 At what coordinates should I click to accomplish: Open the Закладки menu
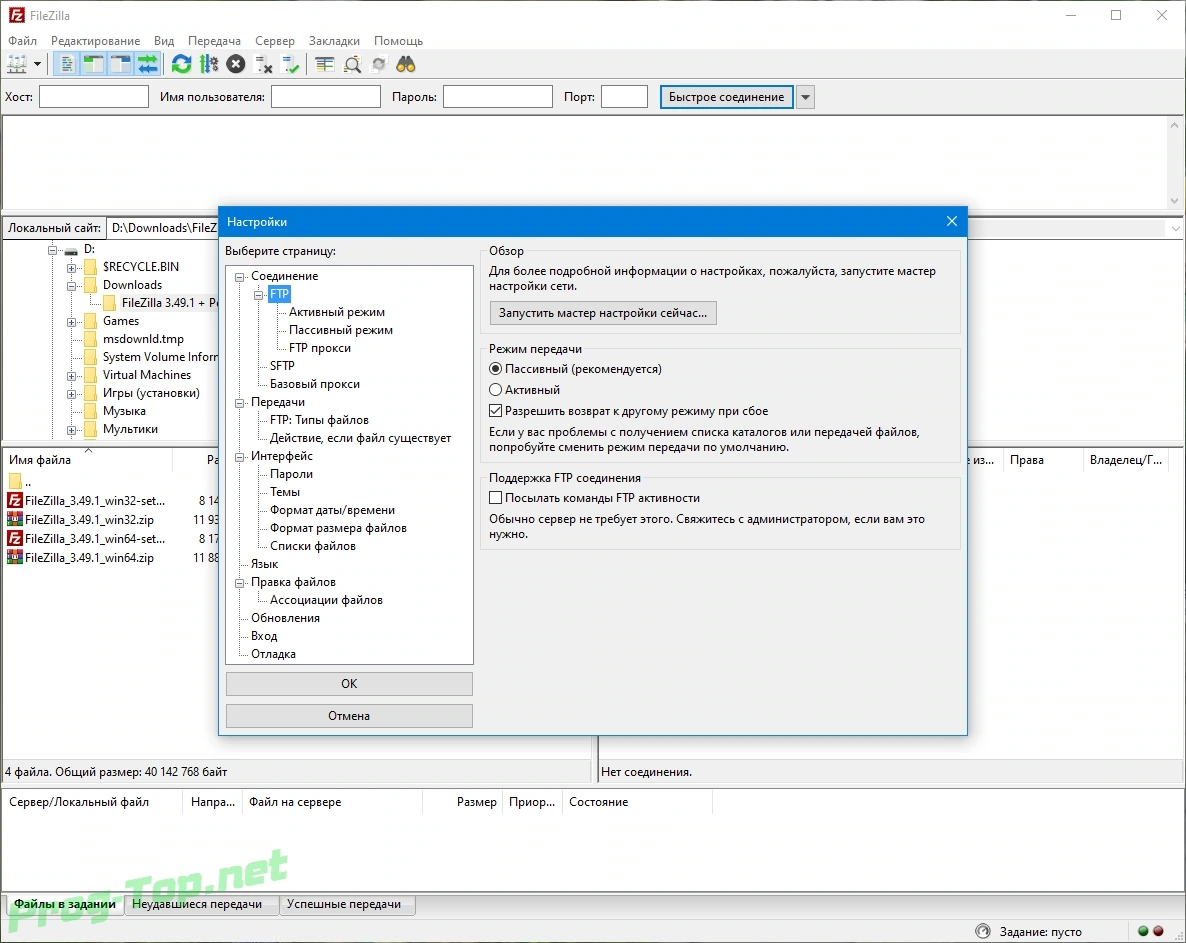pos(334,41)
